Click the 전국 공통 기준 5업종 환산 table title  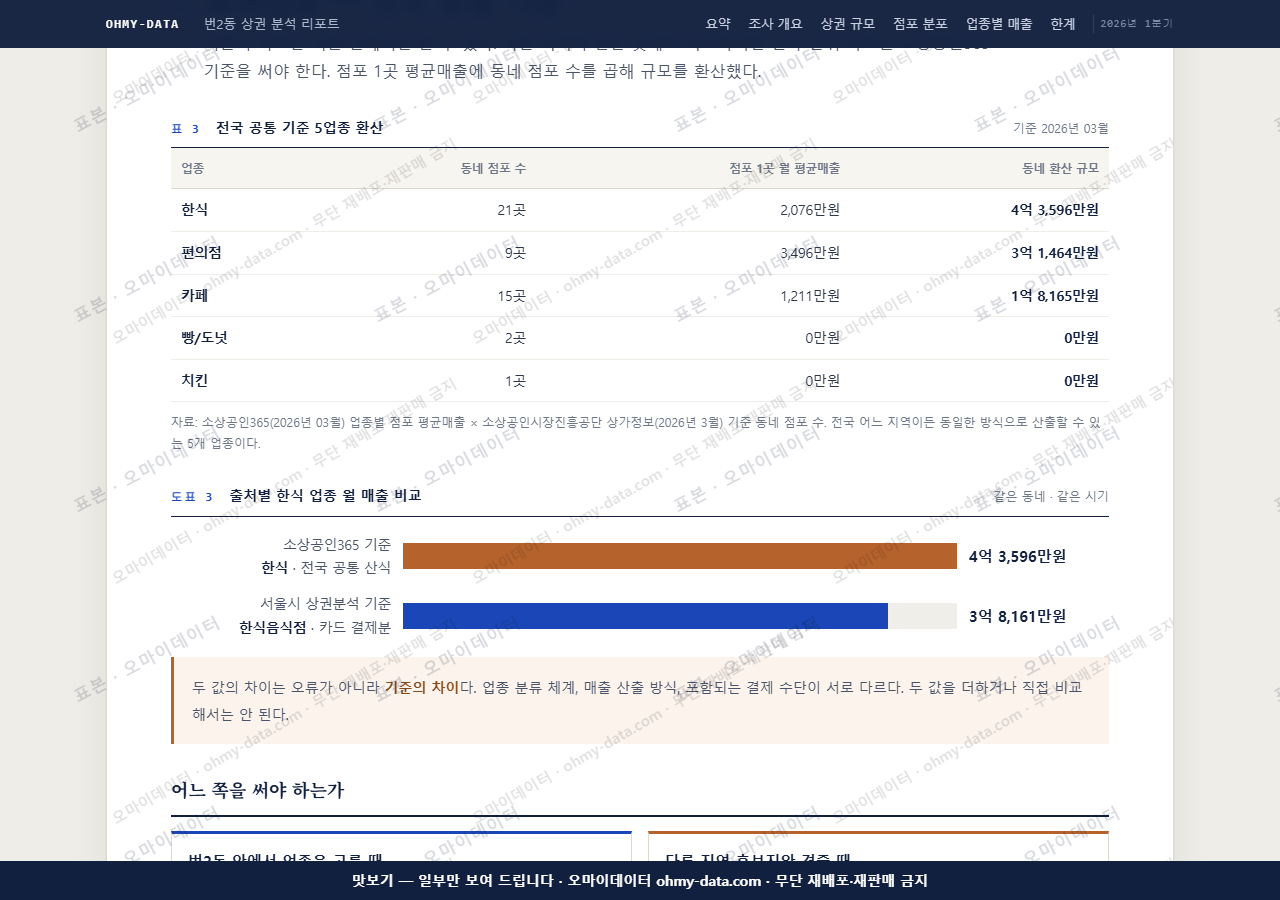pyautogui.click(x=299, y=128)
